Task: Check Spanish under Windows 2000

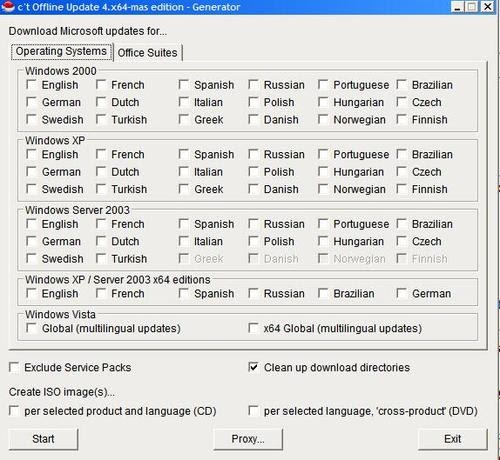Action: coord(184,85)
